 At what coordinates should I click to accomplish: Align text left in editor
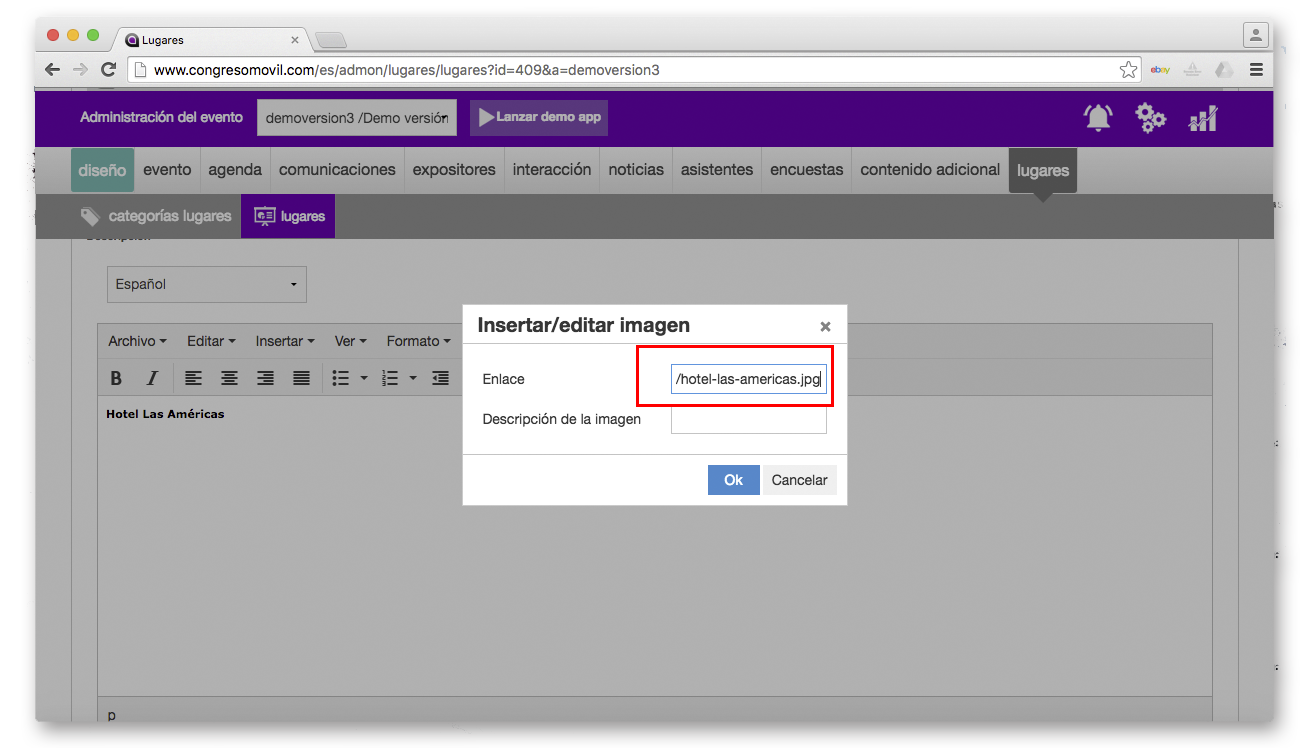(x=193, y=378)
